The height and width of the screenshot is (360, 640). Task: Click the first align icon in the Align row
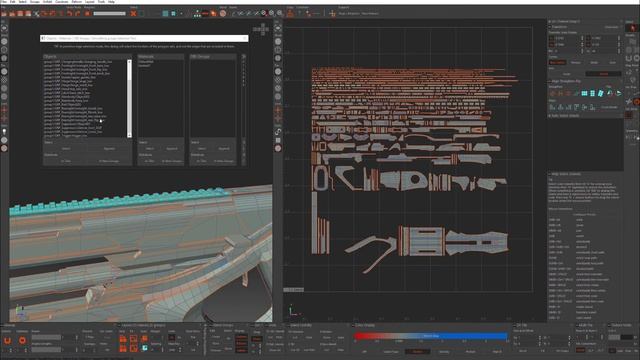click(x=553, y=107)
